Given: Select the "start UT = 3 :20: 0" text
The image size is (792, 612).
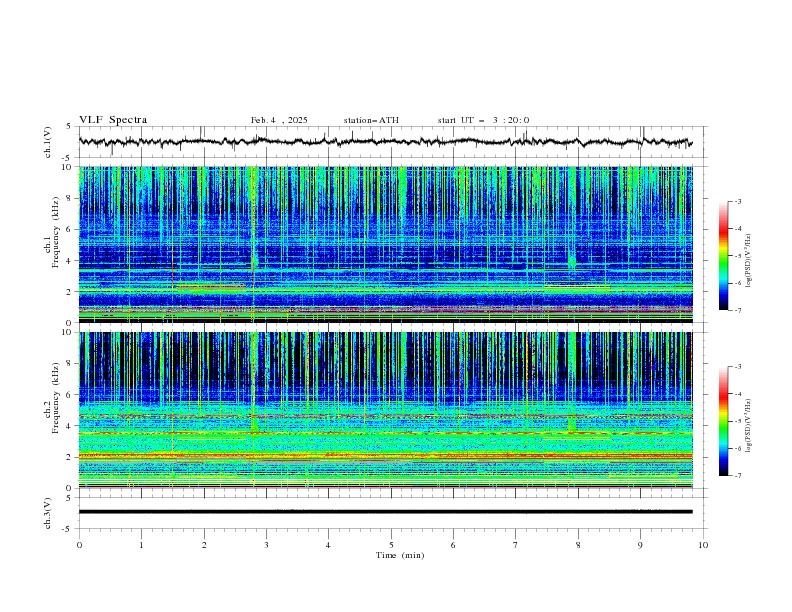Looking at the screenshot, I should pyautogui.click(x=483, y=120).
